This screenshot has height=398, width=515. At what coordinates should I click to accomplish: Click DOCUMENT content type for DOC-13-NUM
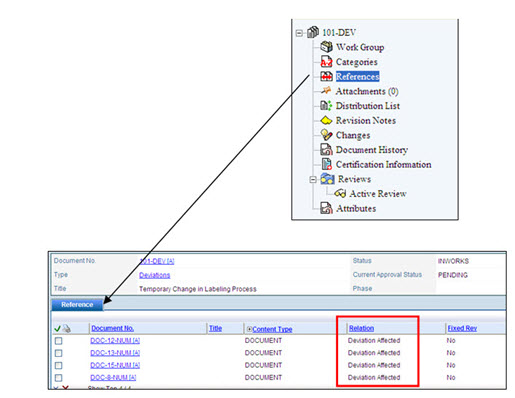click(x=263, y=353)
